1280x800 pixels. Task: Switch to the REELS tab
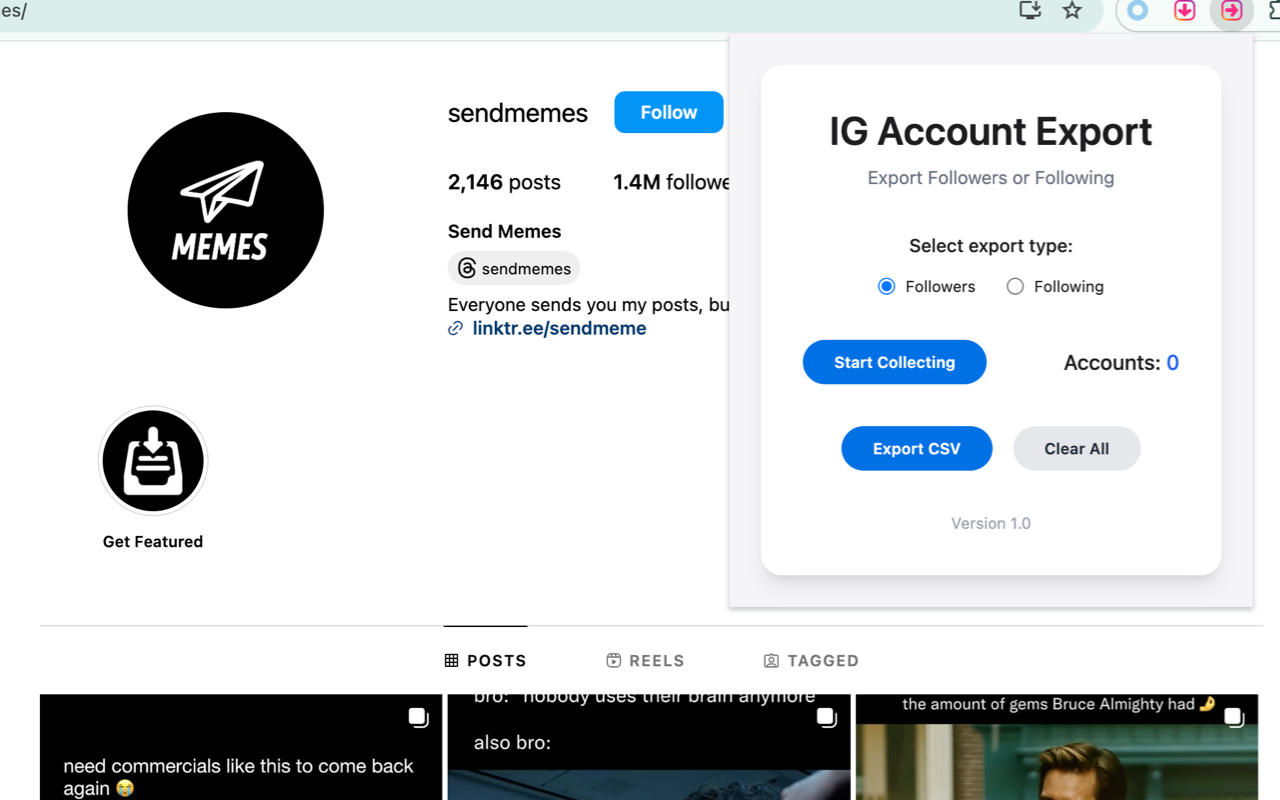pyautogui.click(x=645, y=660)
